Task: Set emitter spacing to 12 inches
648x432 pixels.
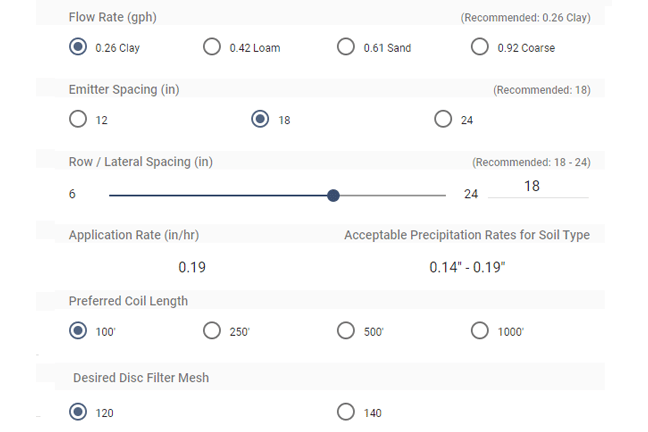Action: tap(78, 120)
